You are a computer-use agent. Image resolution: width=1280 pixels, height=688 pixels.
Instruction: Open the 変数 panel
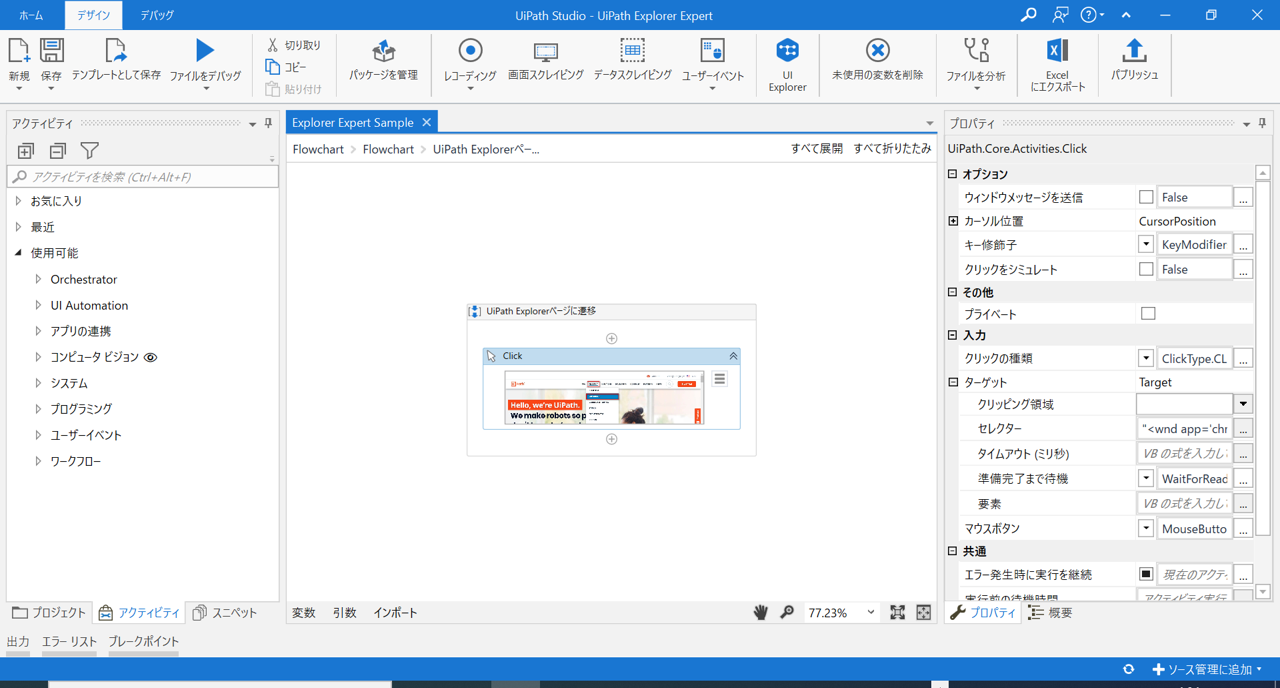(303, 612)
